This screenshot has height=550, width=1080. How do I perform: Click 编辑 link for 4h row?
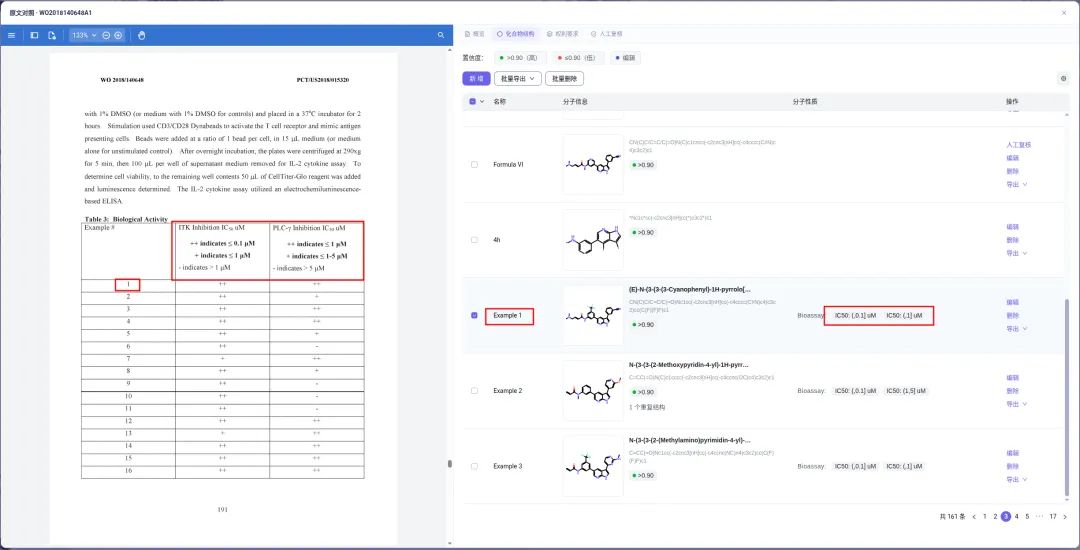point(1012,226)
